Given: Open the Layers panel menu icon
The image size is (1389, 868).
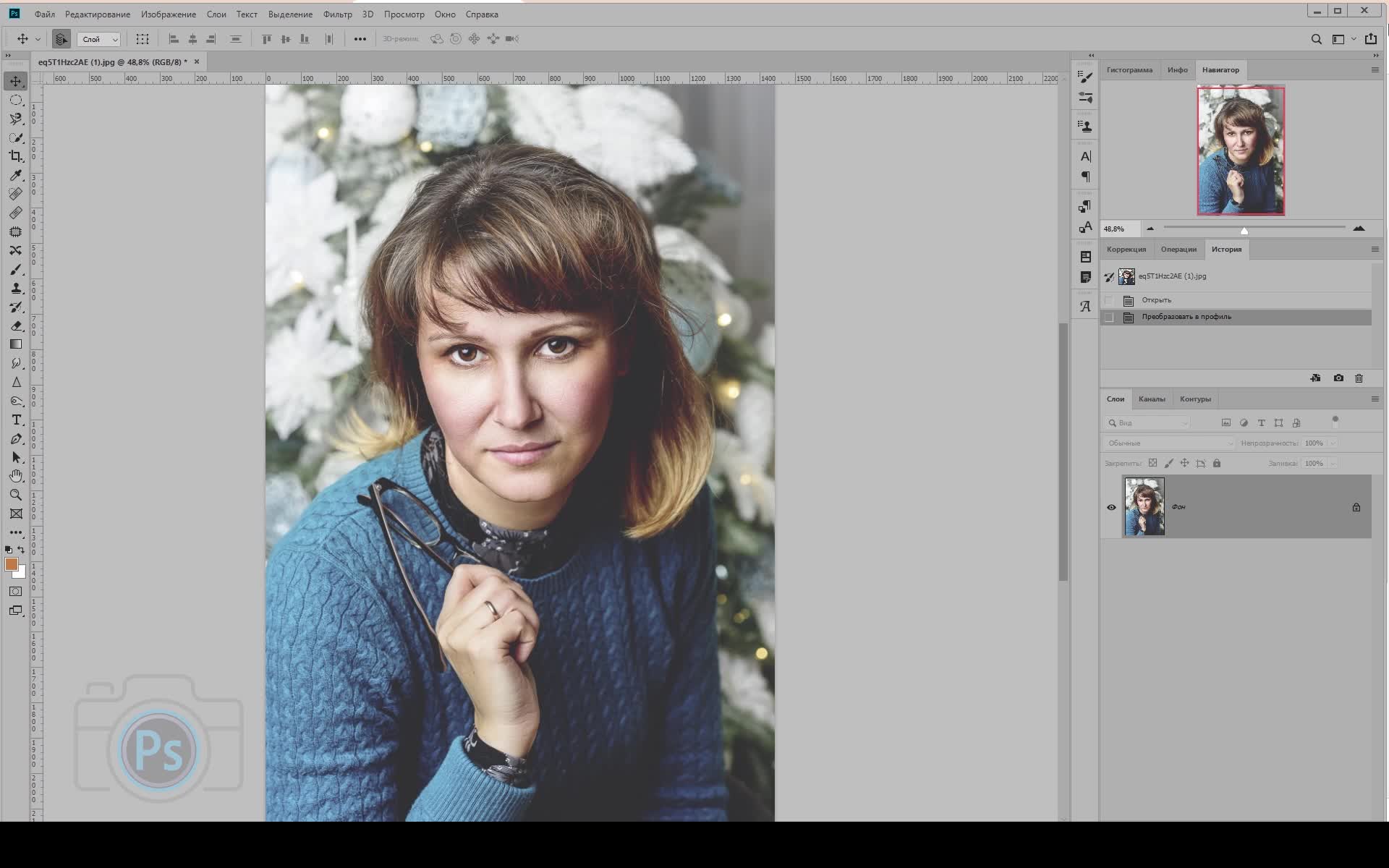Looking at the screenshot, I should pyautogui.click(x=1375, y=399).
